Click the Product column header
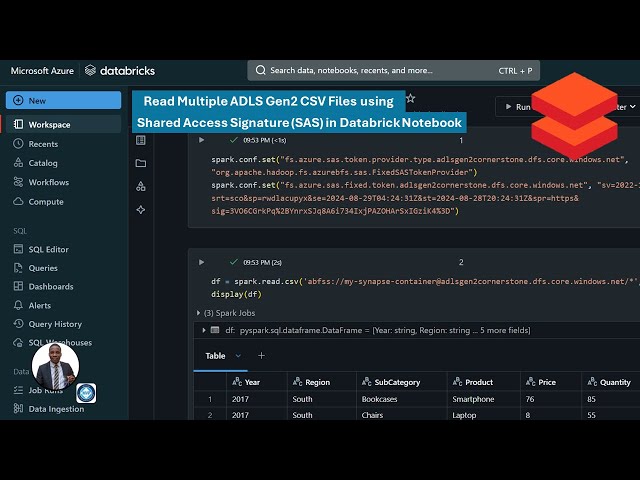The width and height of the screenshot is (640, 480). coord(484,382)
